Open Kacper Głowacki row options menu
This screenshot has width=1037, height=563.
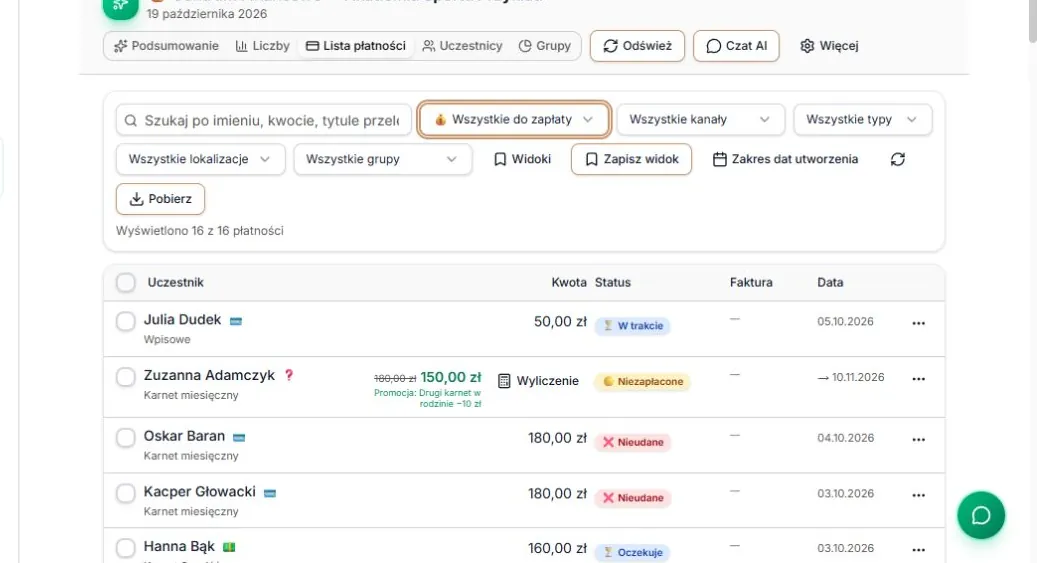[919, 496]
